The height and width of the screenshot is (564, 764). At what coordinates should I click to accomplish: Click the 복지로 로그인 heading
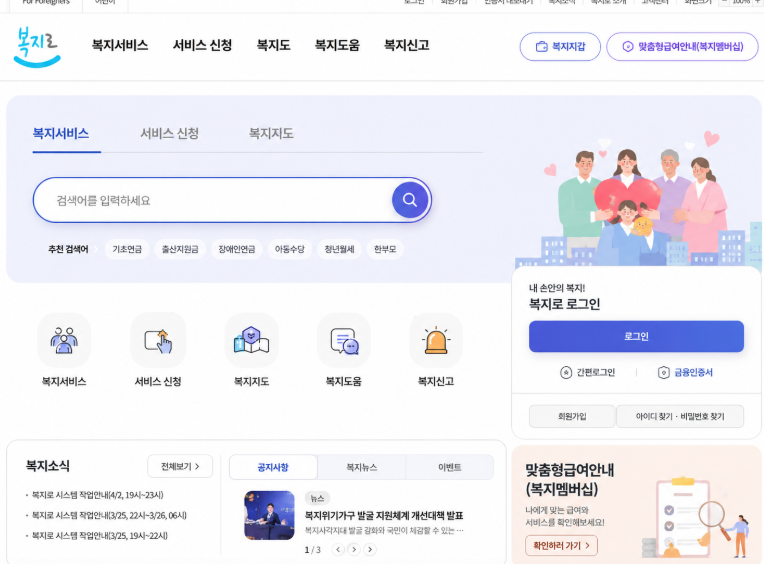click(x=564, y=304)
